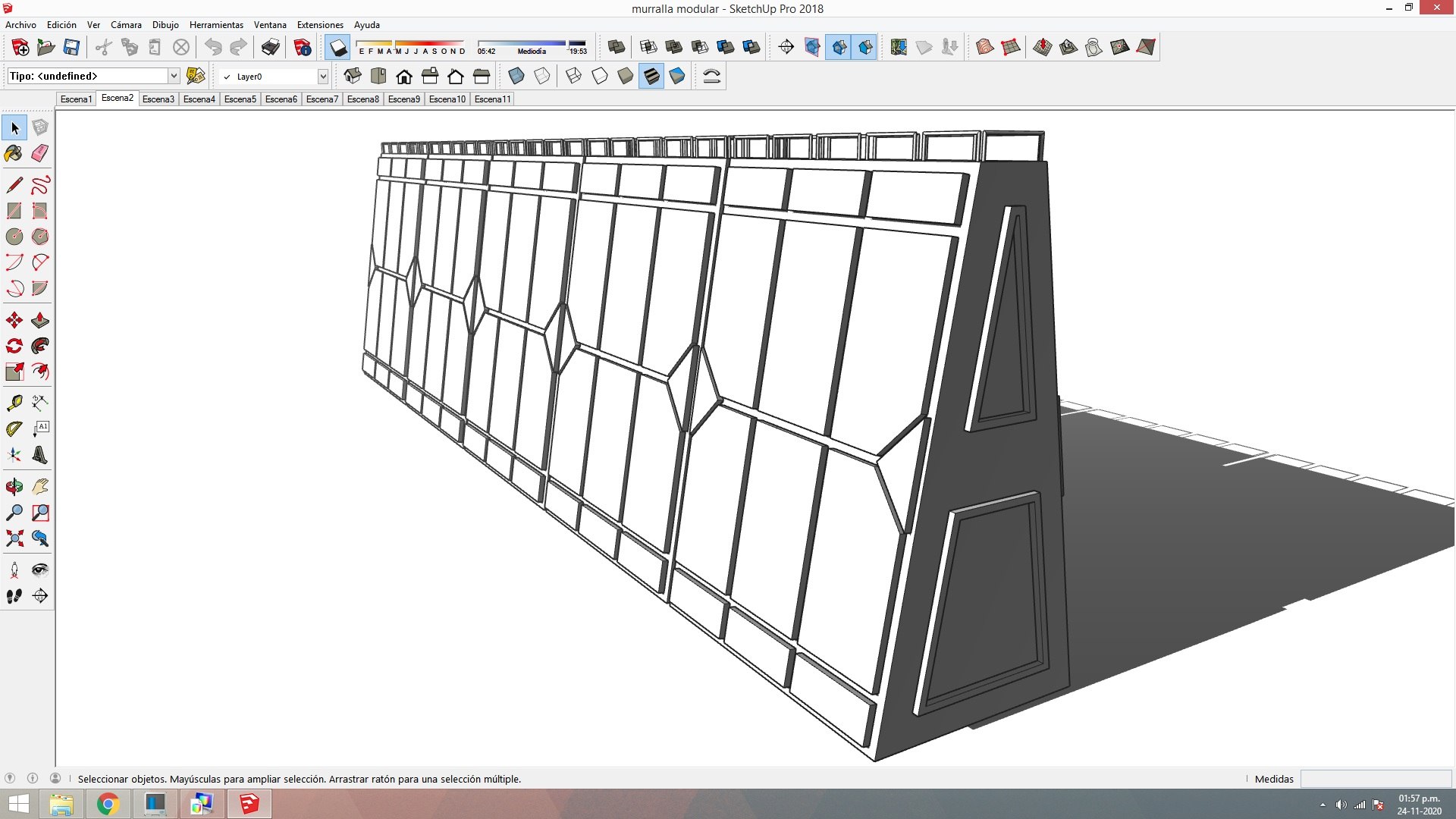Viewport: 1456px width, 819px height.
Task: Switch to the Escena11 tab
Action: [492, 99]
